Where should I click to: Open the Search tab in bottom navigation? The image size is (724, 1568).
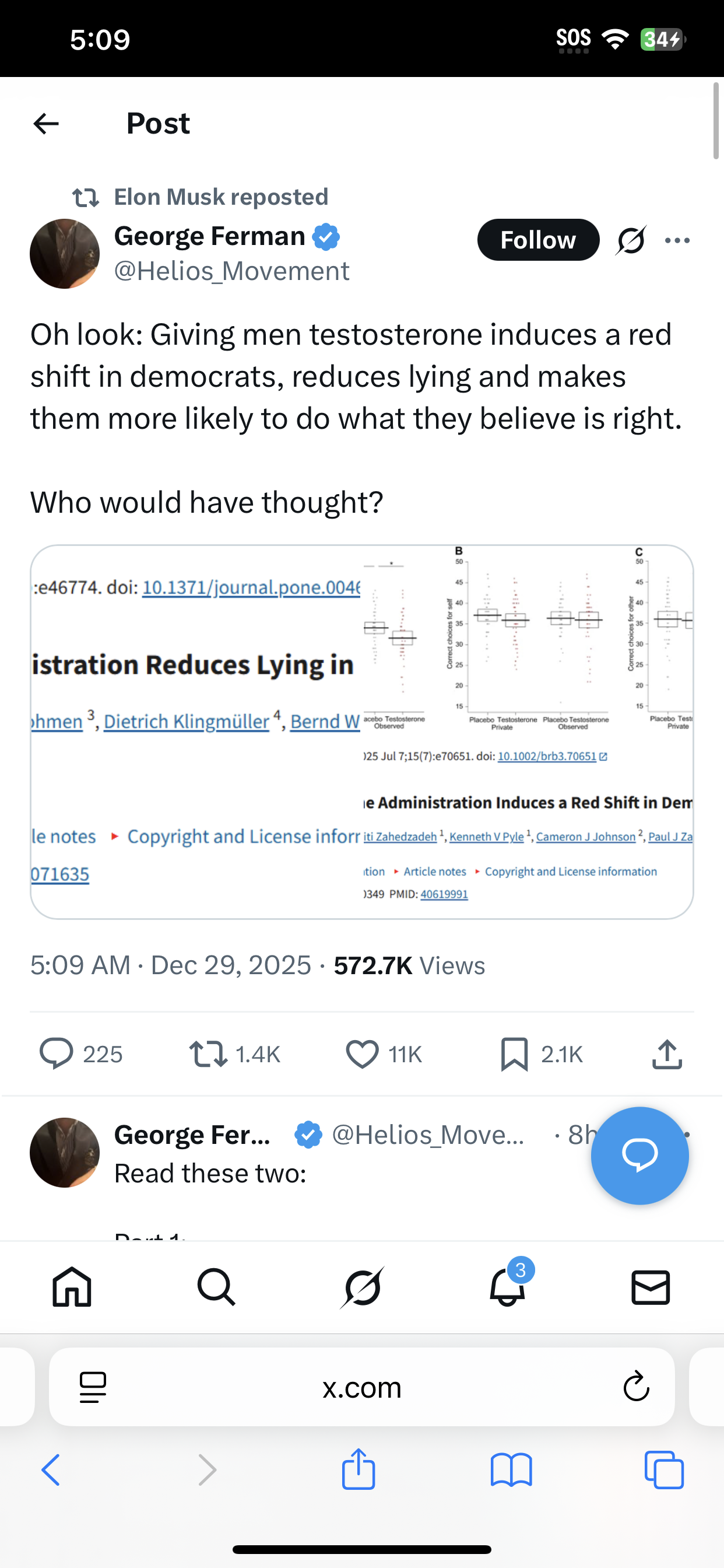click(x=216, y=1287)
